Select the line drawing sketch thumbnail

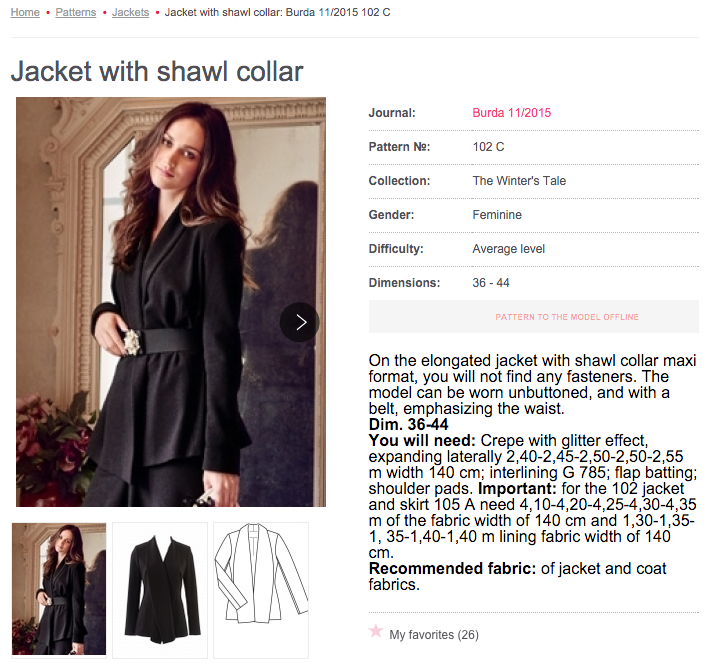coord(261,590)
